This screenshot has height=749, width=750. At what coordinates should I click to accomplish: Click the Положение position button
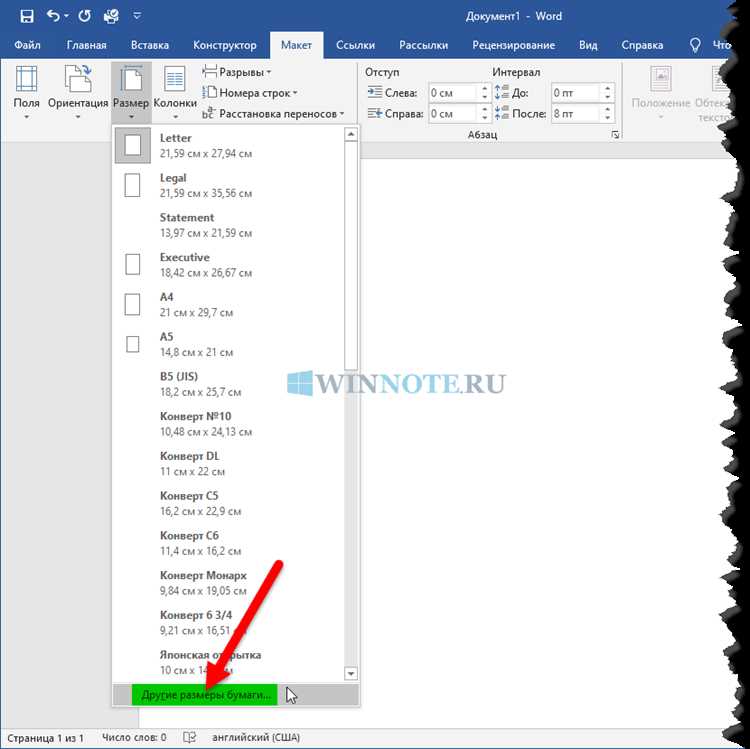pos(661,92)
